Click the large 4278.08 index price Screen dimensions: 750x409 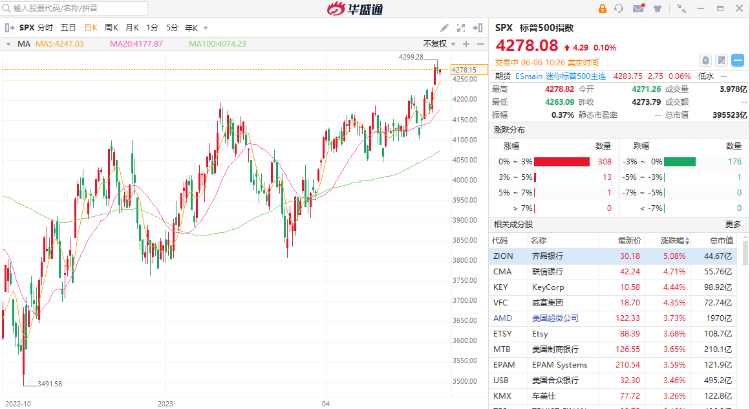pos(527,45)
